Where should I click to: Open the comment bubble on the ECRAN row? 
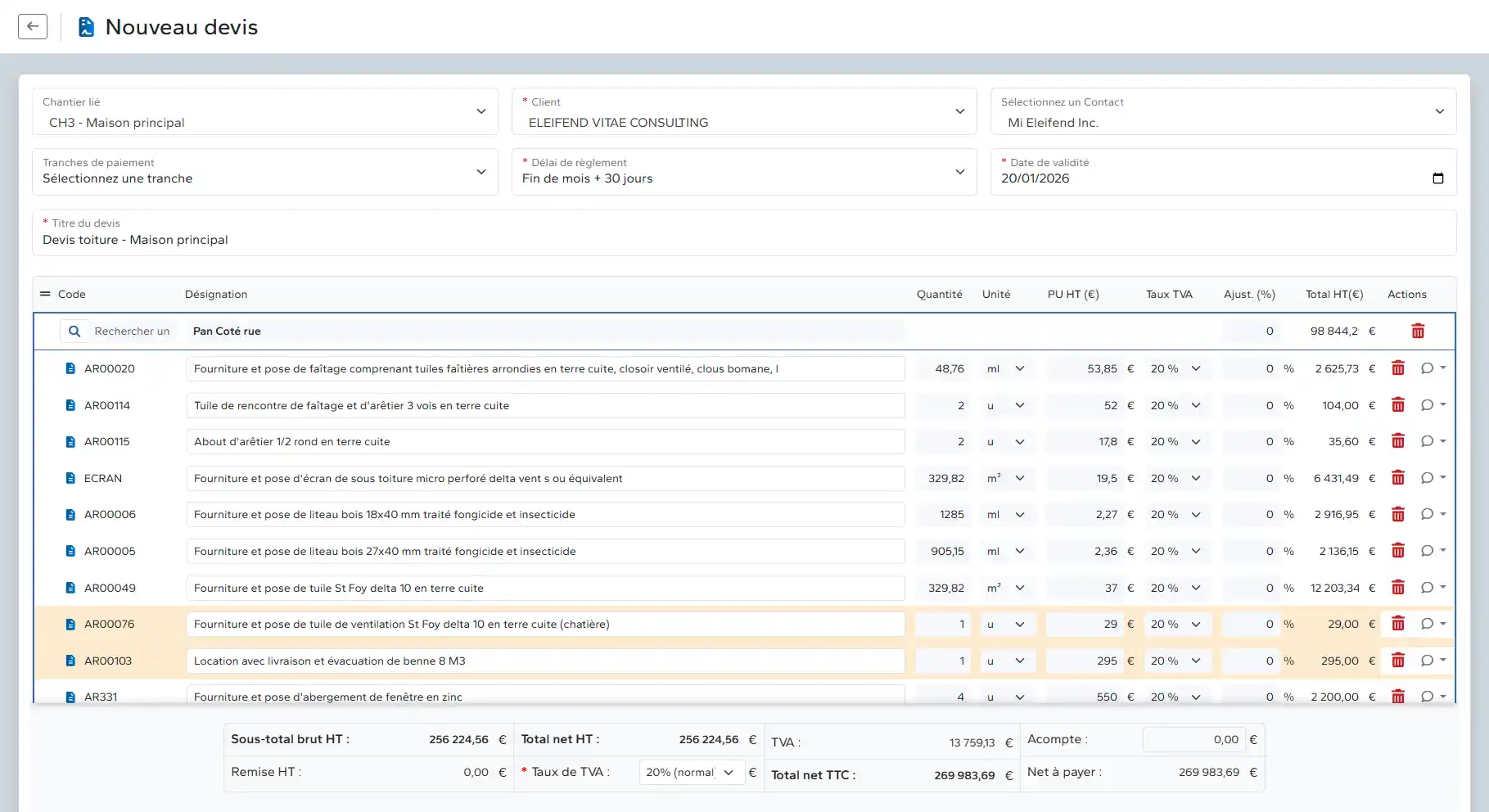coord(1428,478)
